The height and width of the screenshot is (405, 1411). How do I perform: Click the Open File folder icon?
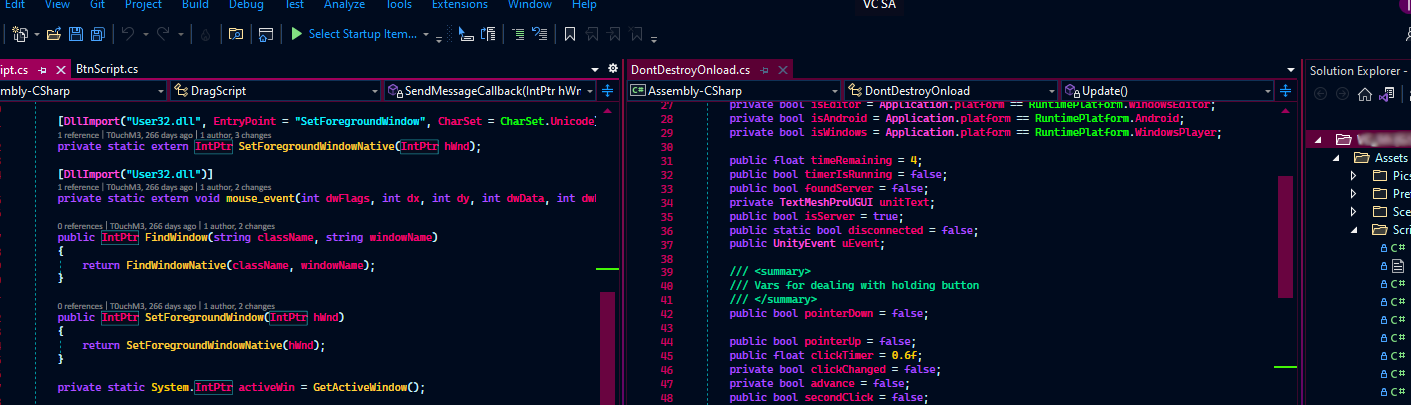54,34
